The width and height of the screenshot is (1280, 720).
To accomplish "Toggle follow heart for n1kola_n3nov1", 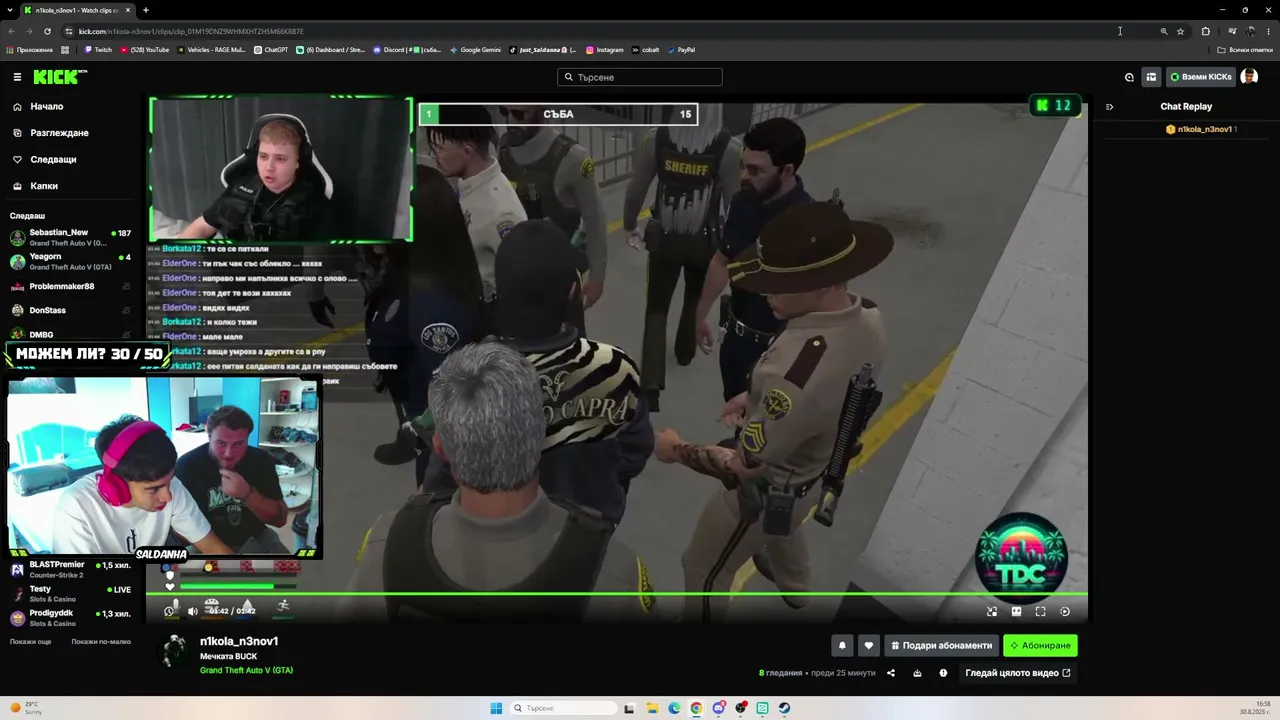I will (x=869, y=645).
